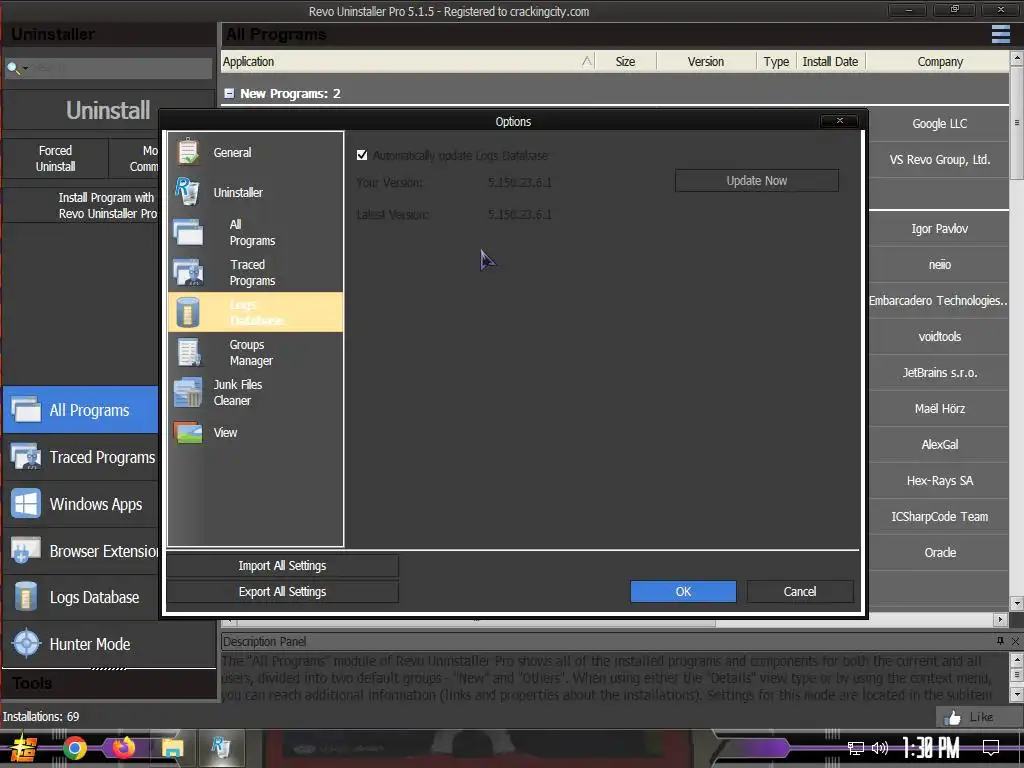Click description panel scroll down arrow
The height and width of the screenshot is (768, 1024).
(x=1016, y=694)
